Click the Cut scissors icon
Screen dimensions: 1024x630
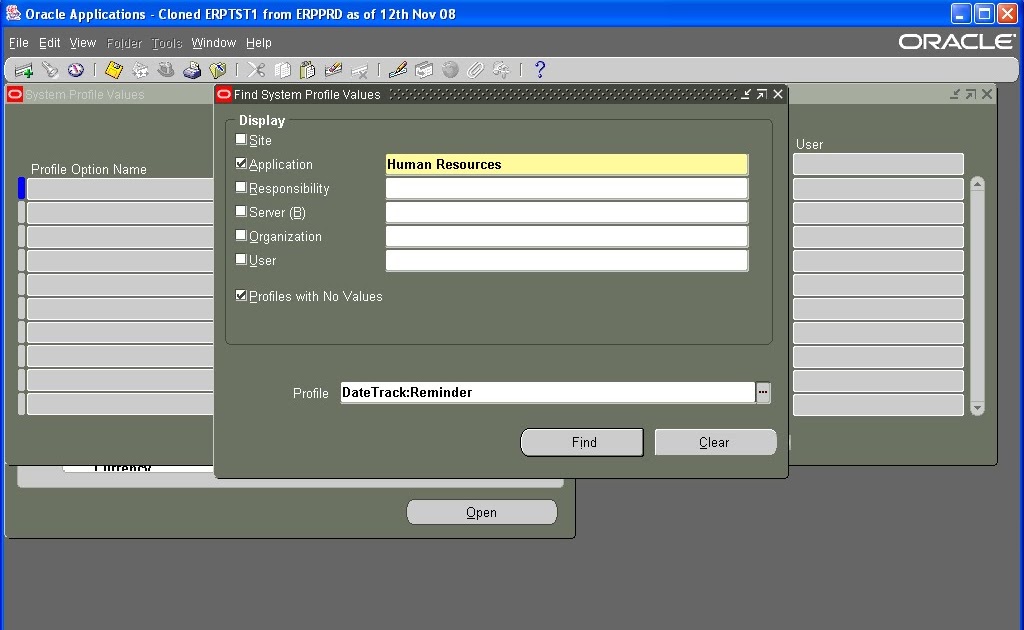coord(257,70)
